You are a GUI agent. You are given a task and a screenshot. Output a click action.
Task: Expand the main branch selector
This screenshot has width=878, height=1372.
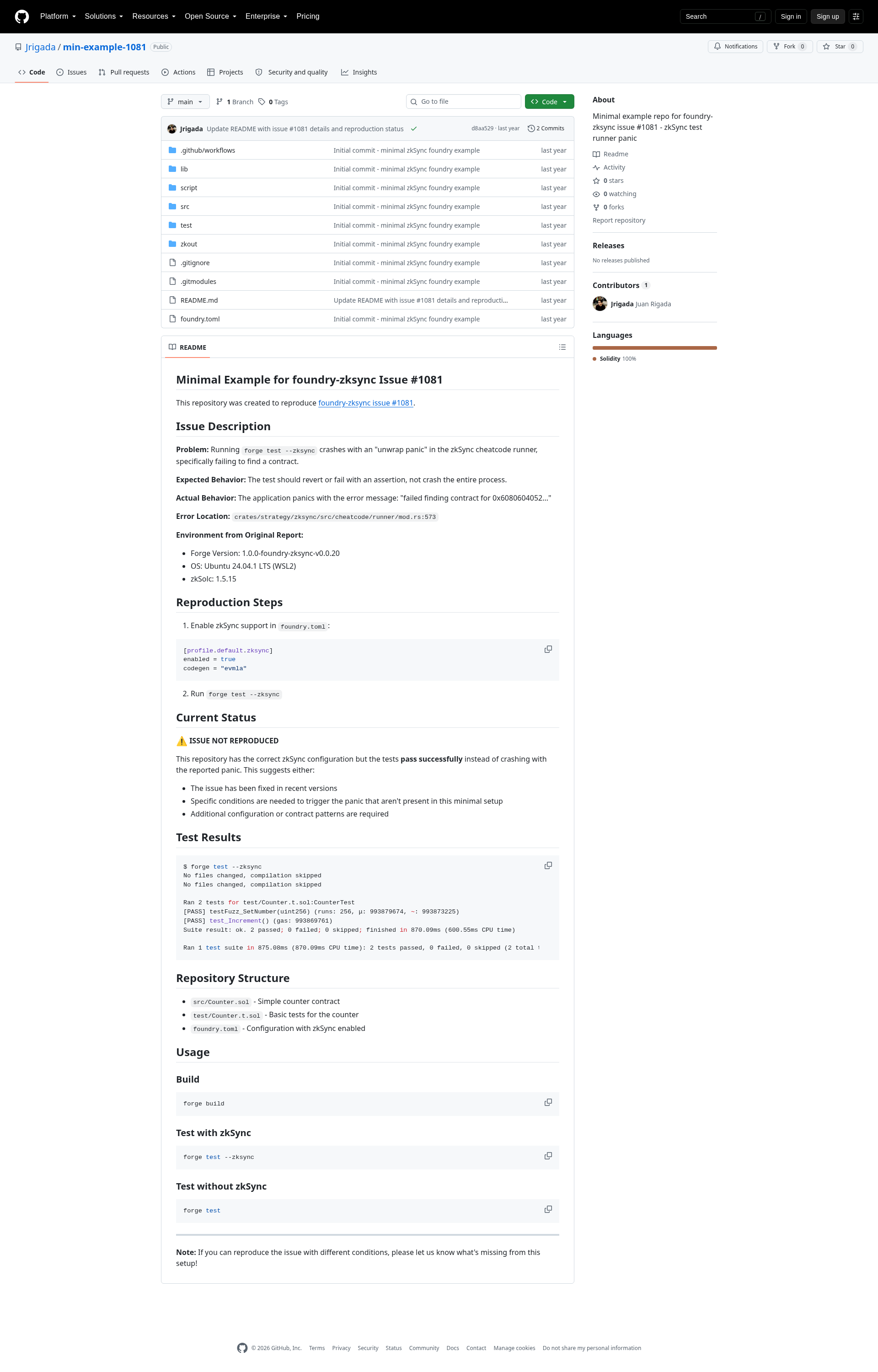[185, 101]
